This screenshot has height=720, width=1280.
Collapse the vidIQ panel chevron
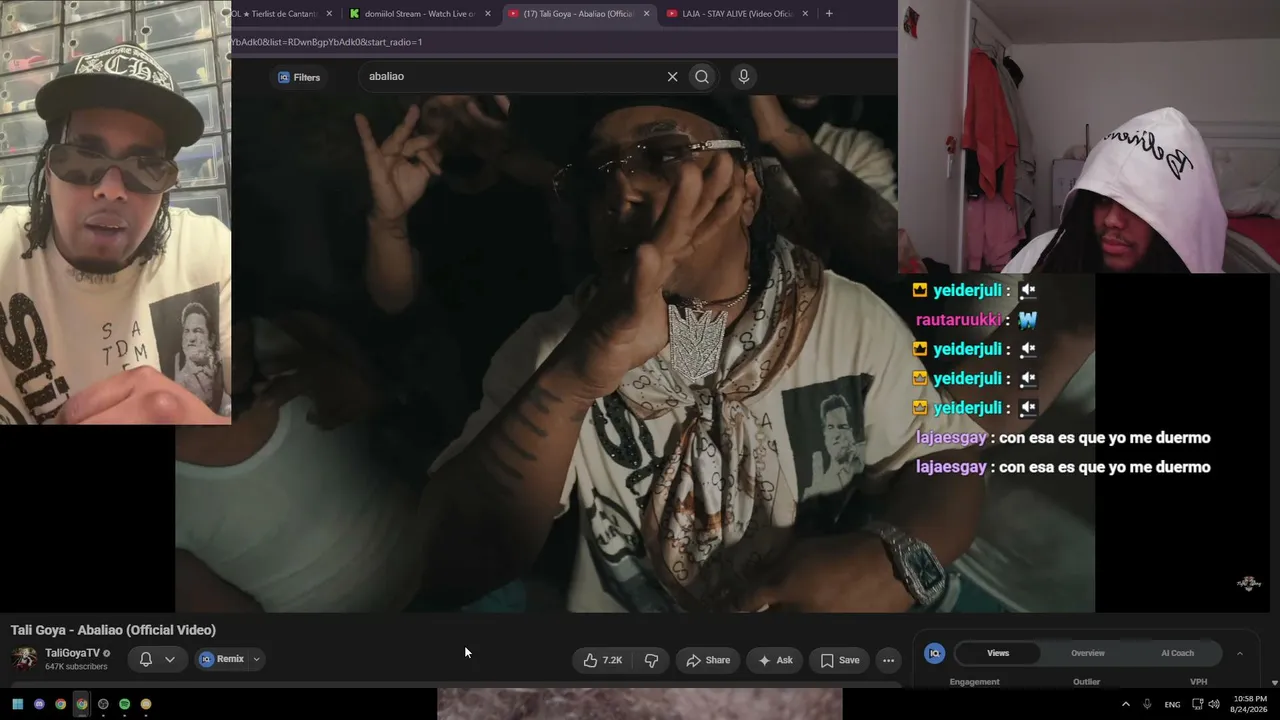[1240, 653]
